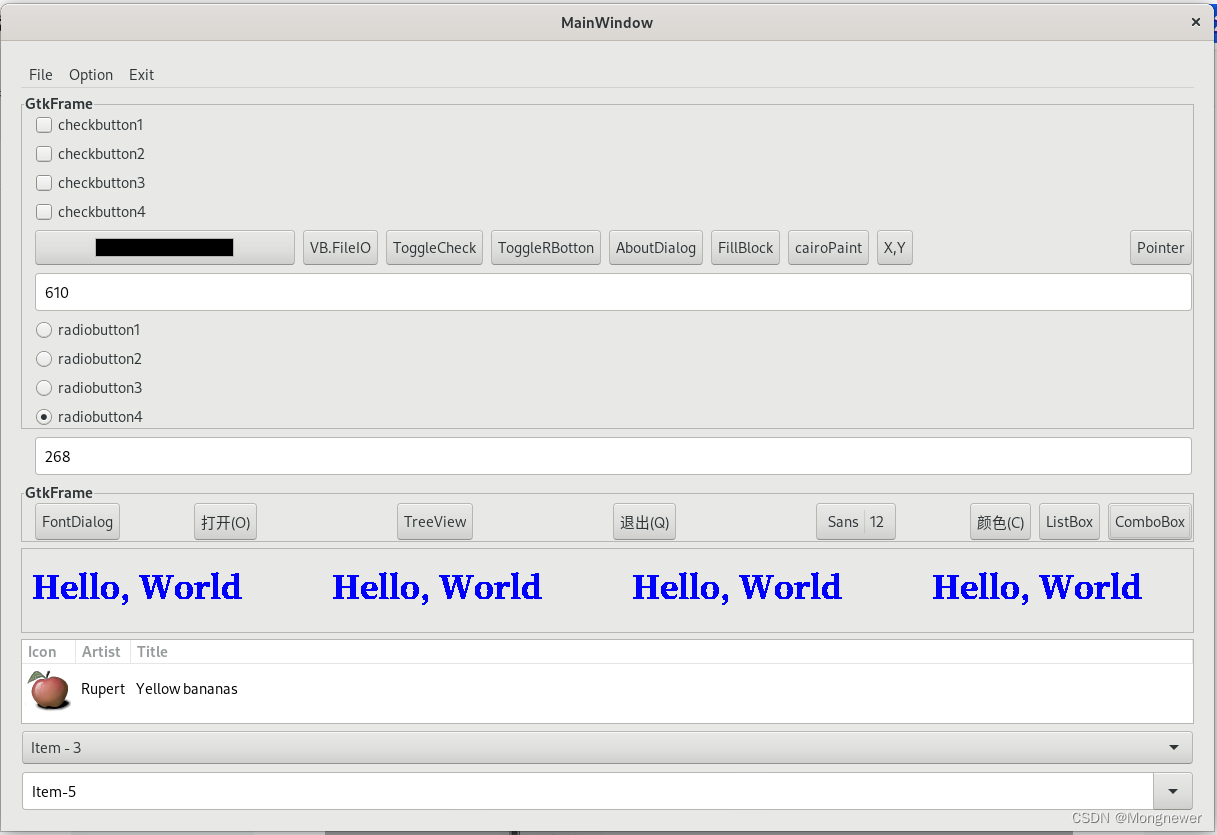Click the 打开(O) button

(225, 521)
